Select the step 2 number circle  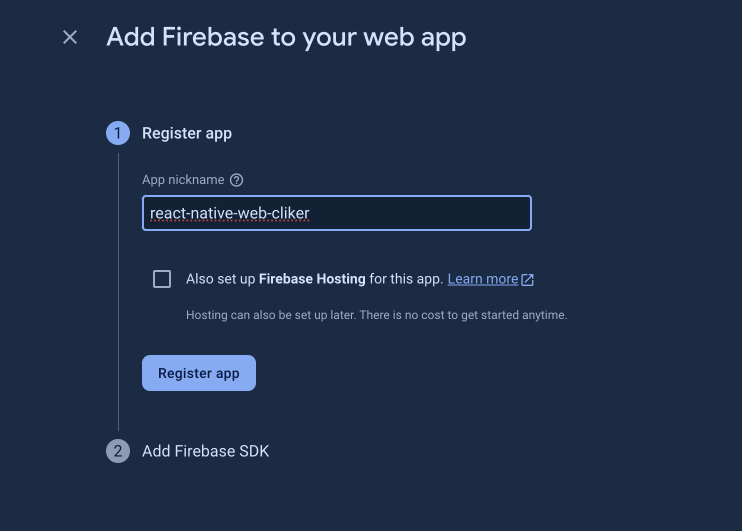coord(118,451)
